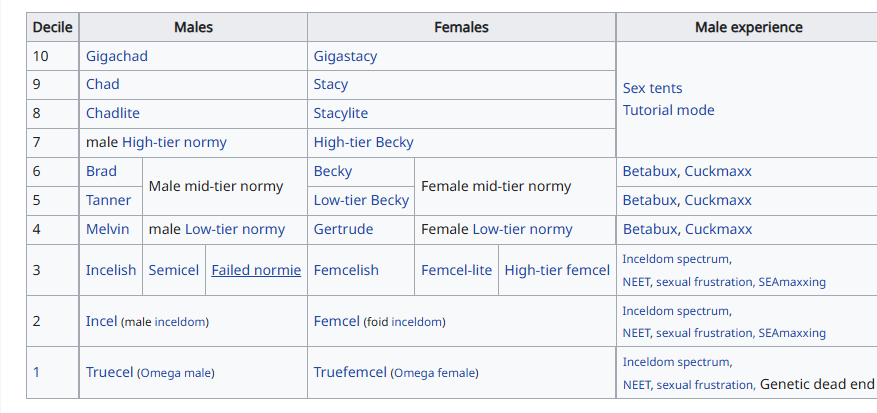Open the Truefemcel link
This screenshot has width=877, height=413.
coord(350,373)
